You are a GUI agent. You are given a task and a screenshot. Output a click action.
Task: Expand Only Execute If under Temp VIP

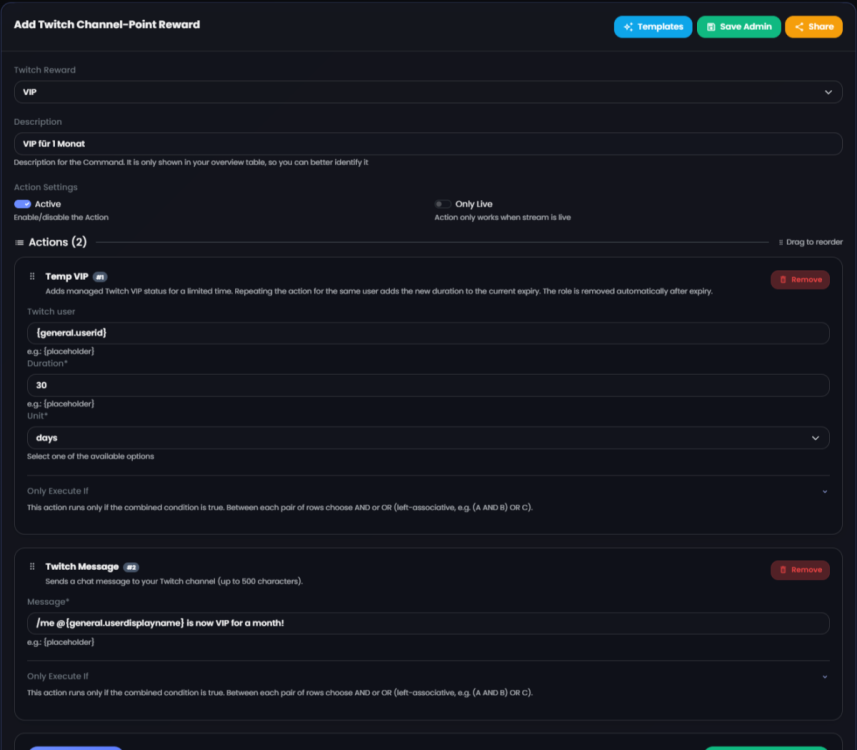tap(825, 491)
